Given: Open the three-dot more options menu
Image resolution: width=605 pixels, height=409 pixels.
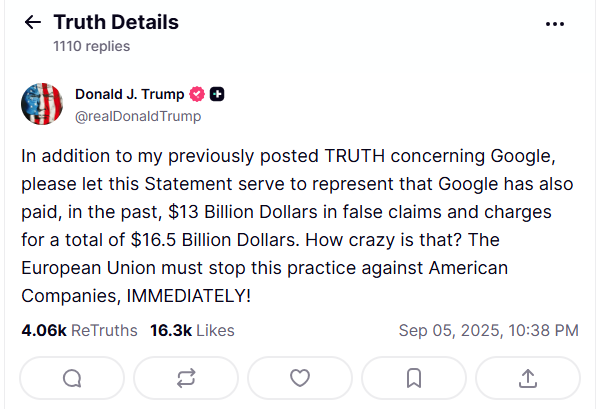Looking at the screenshot, I should point(555,24).
